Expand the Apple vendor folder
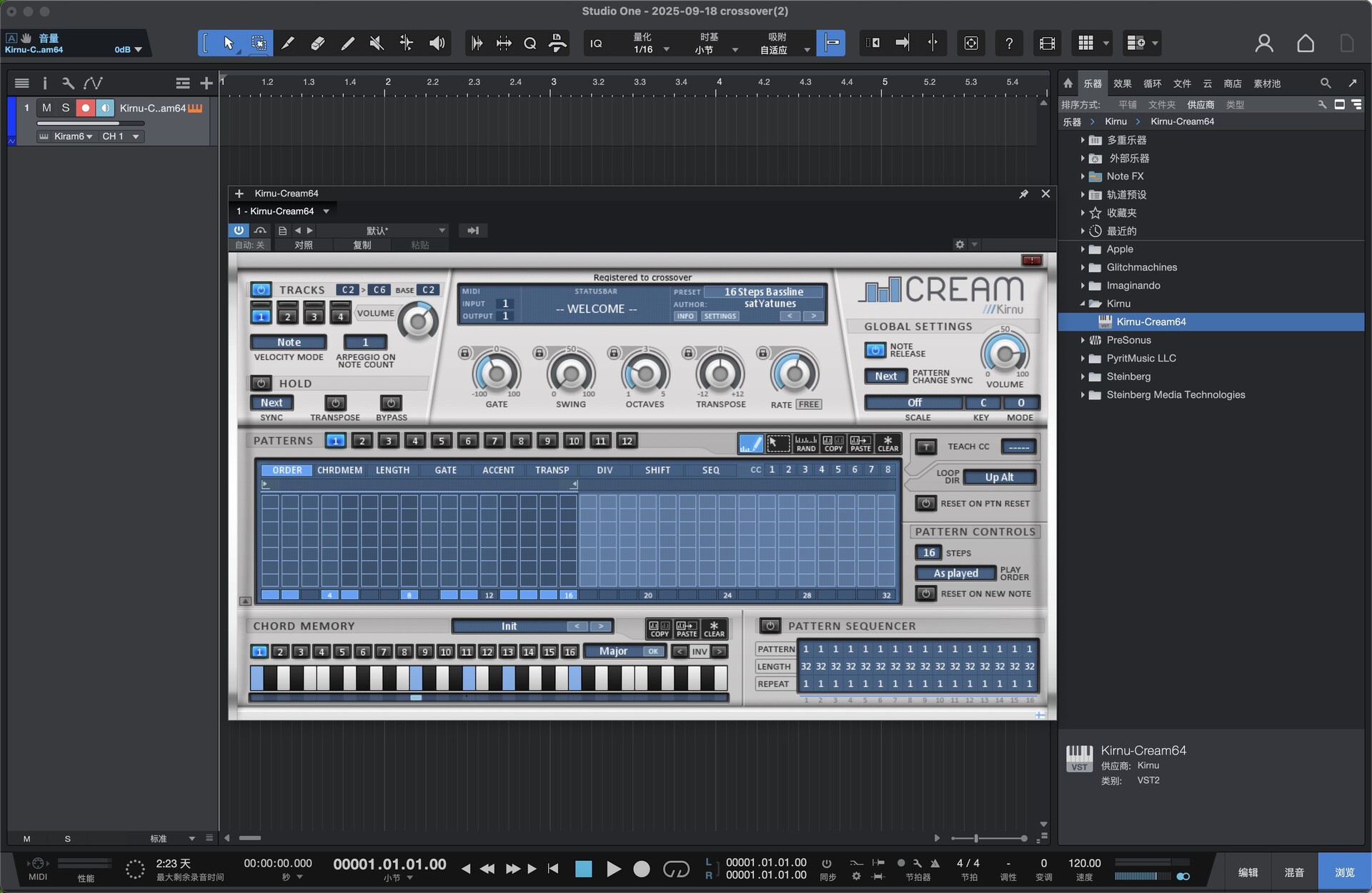The width and height of the screenshot is (1372, 893). click(x=1083, y=249)
